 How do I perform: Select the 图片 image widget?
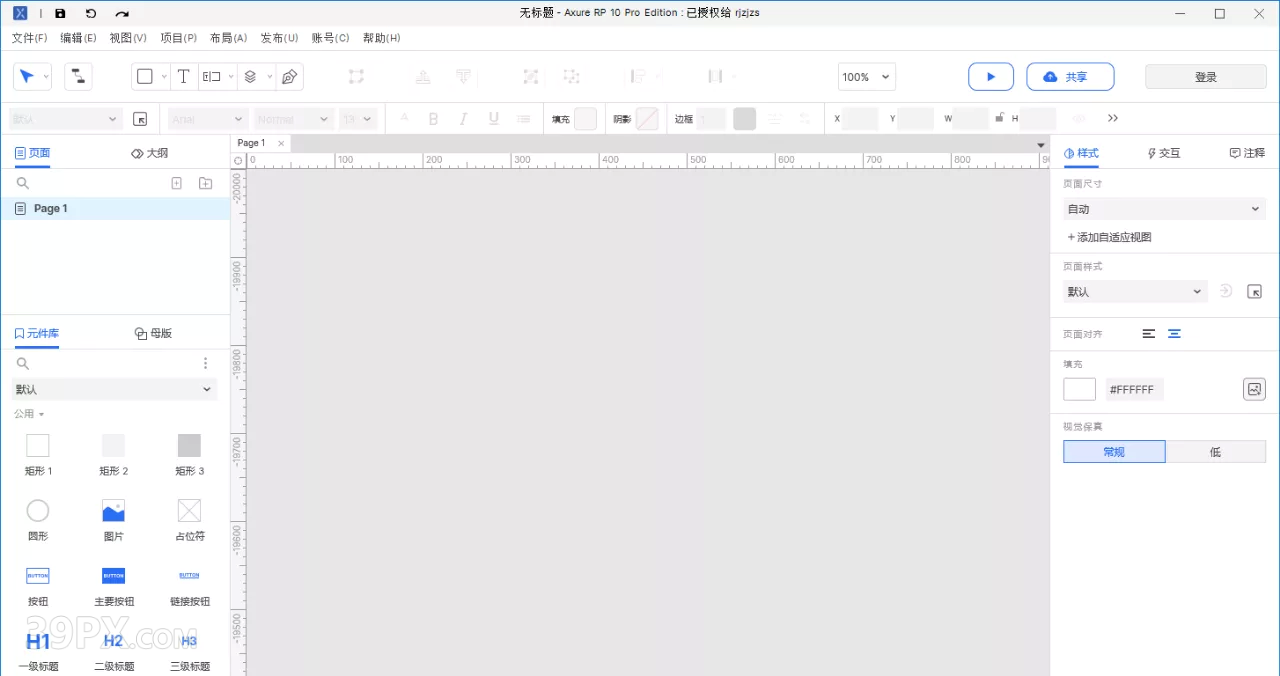[x=114, y=520]
